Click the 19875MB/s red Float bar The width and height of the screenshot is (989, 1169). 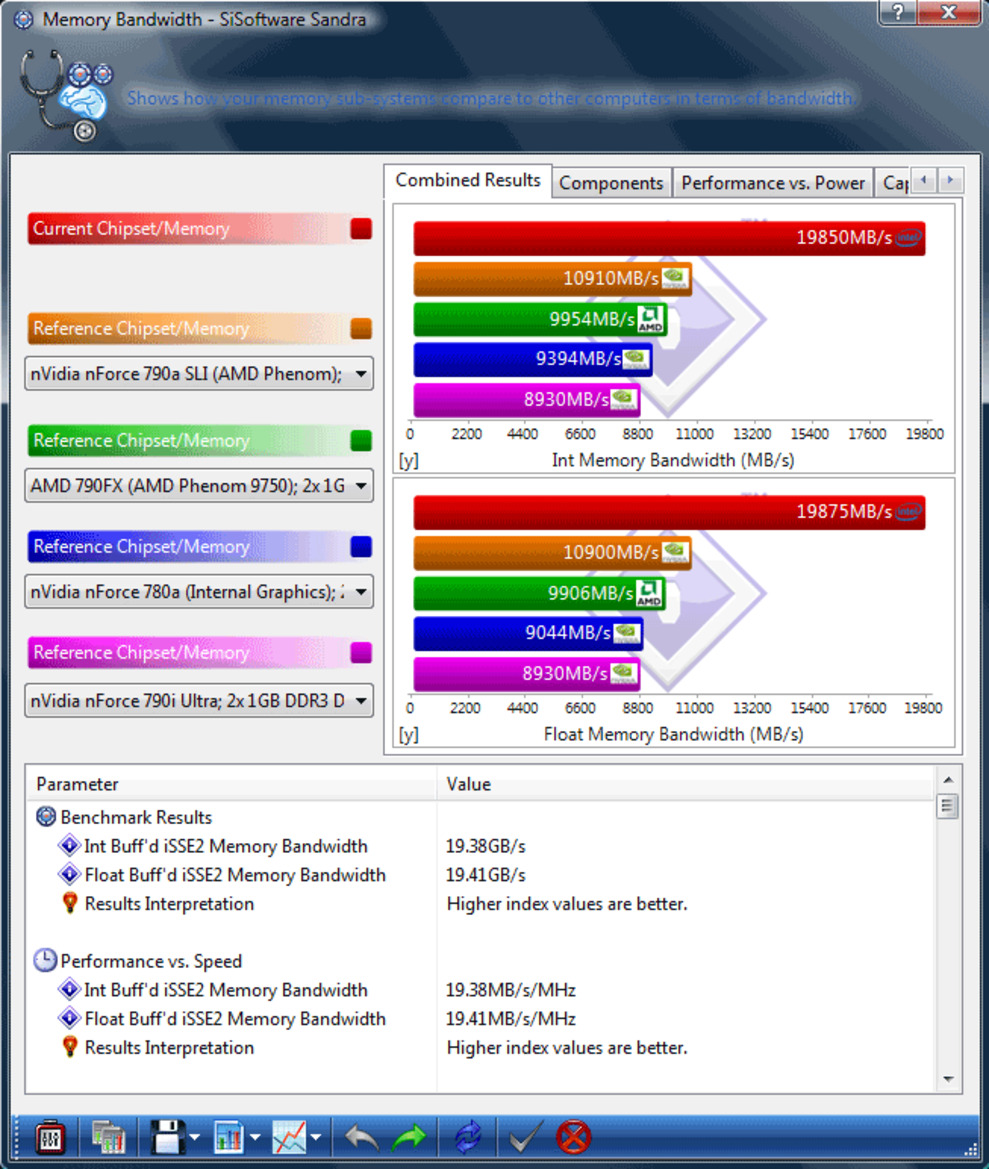(x=669, y=512)
